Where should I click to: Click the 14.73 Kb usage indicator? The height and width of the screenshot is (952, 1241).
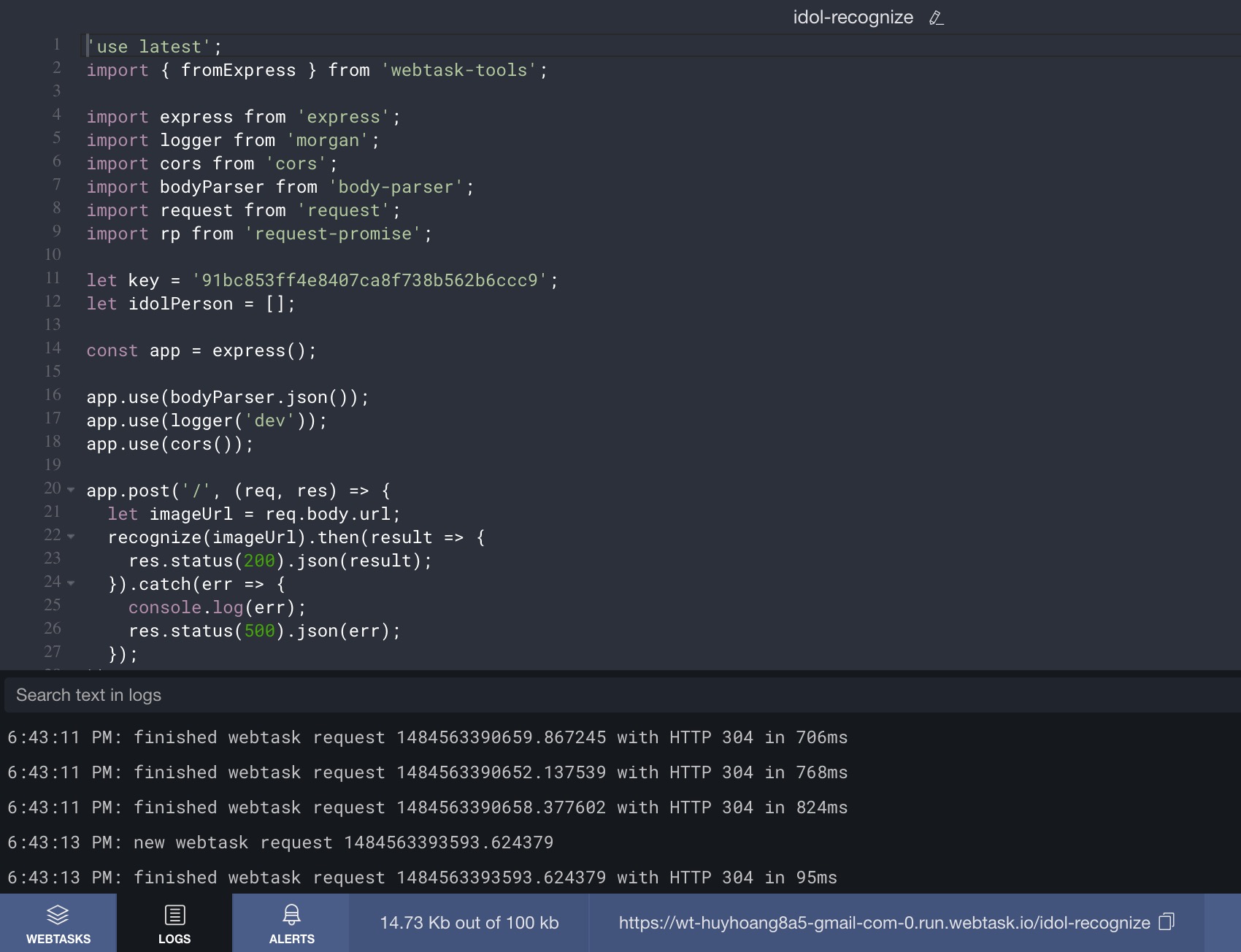(468, 922)
